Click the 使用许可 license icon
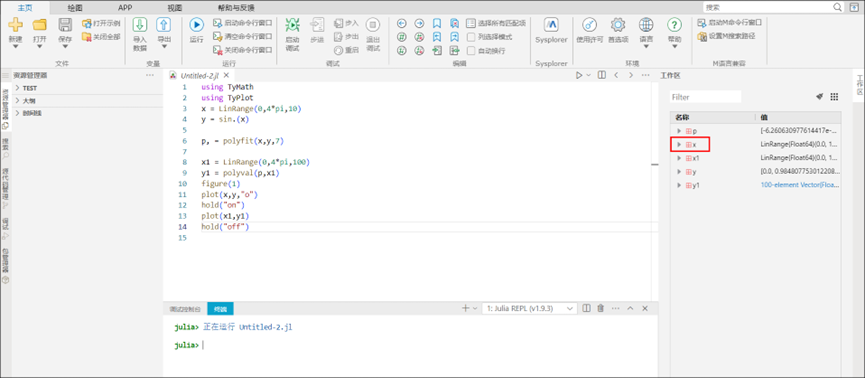The width and height of the screenshot is (865, 378). click(590, 25)
